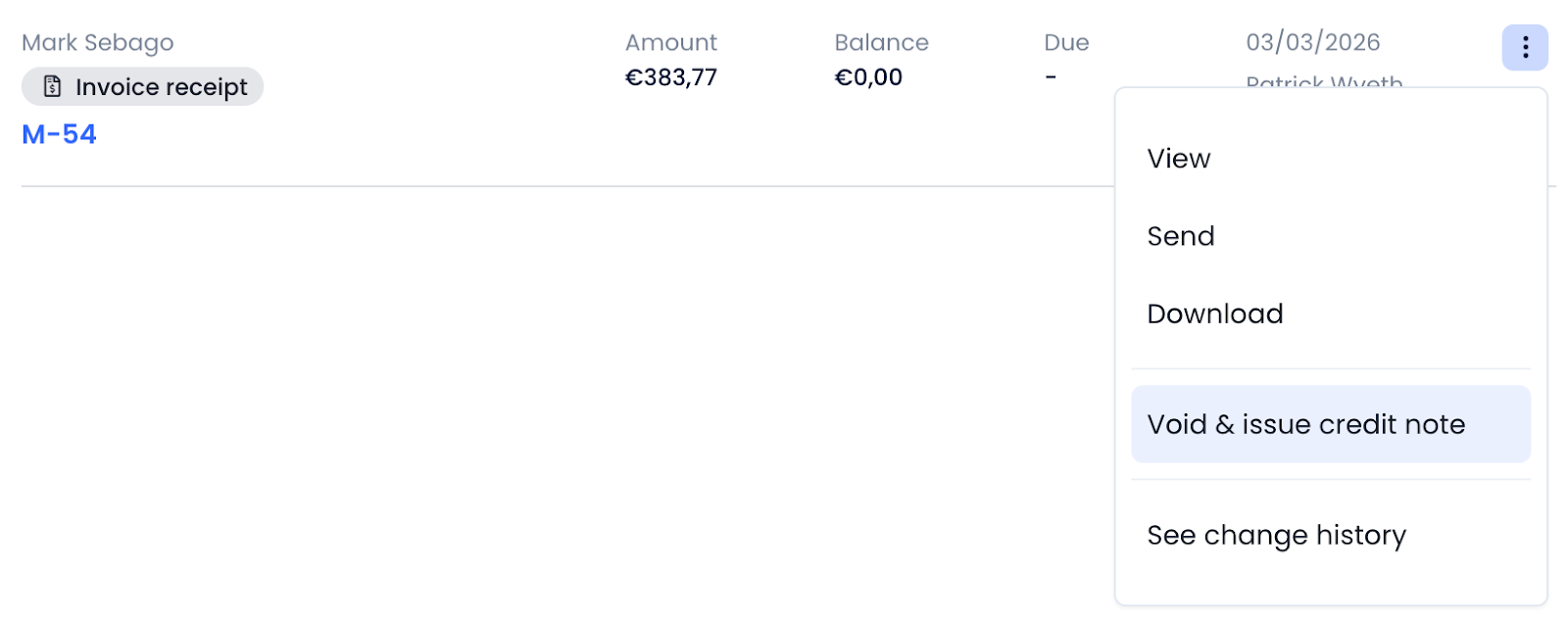The height and width of the screenshot is (625, 1568).
Task: Click the €383,77 amount value
Action: pos(671,77)
